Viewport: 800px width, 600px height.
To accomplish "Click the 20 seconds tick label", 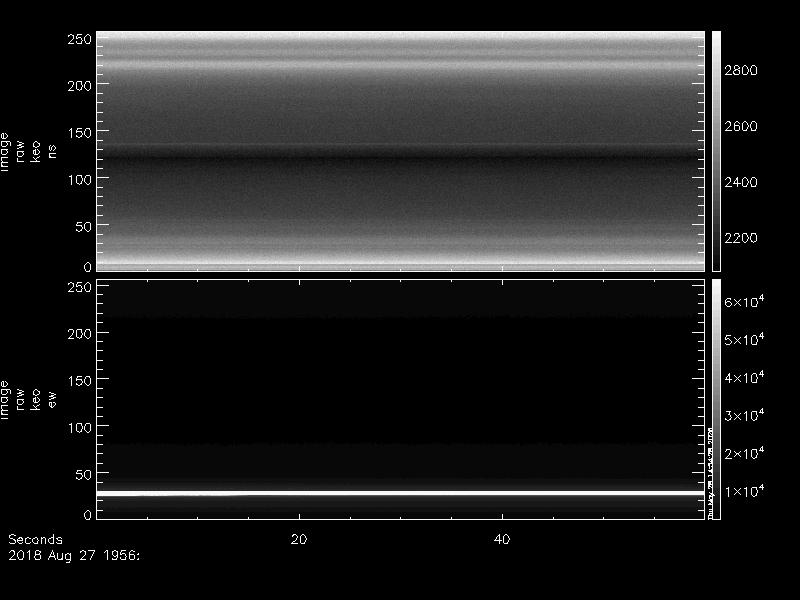I will pos(298,539).
